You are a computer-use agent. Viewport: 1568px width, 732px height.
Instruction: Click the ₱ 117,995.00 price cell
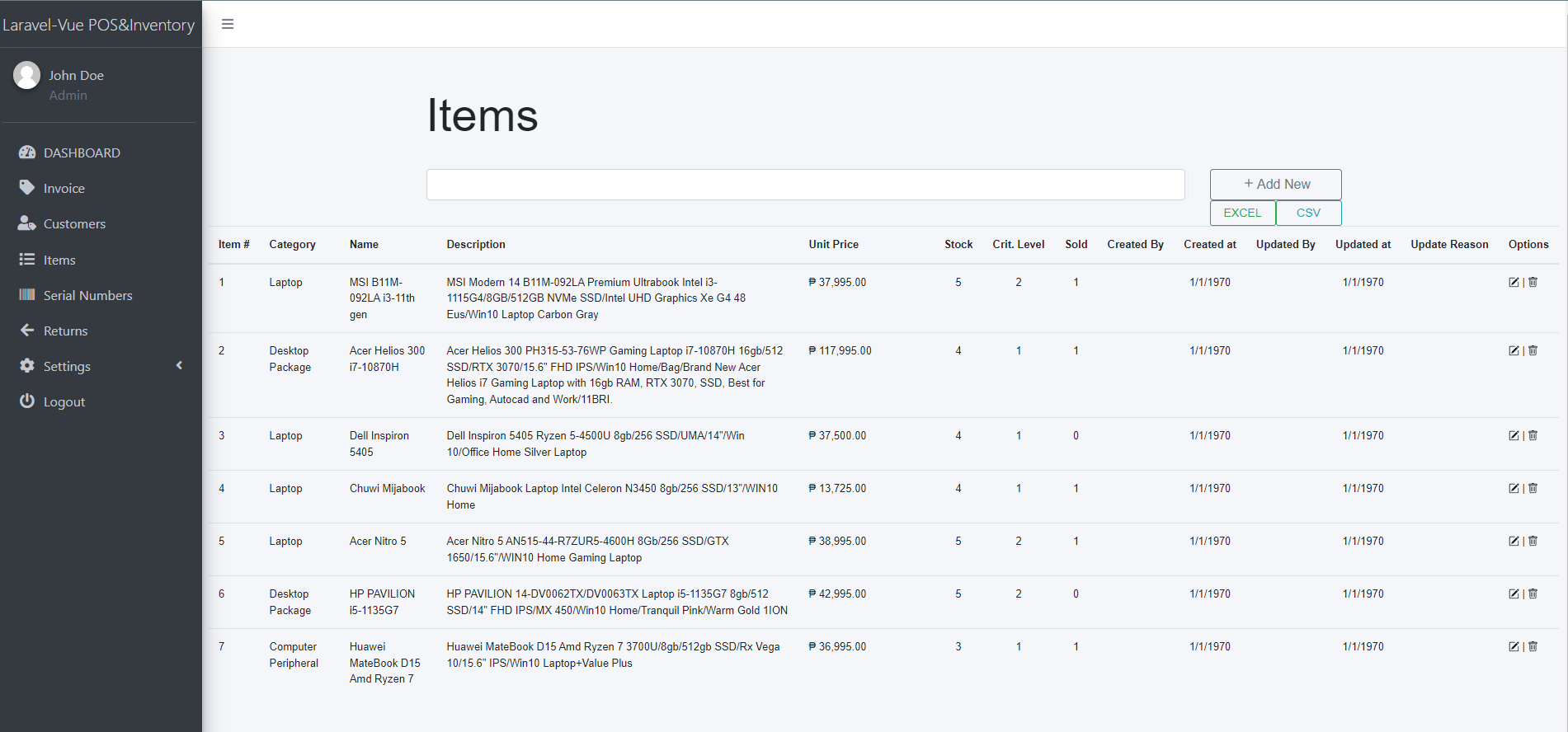(840, 350)
